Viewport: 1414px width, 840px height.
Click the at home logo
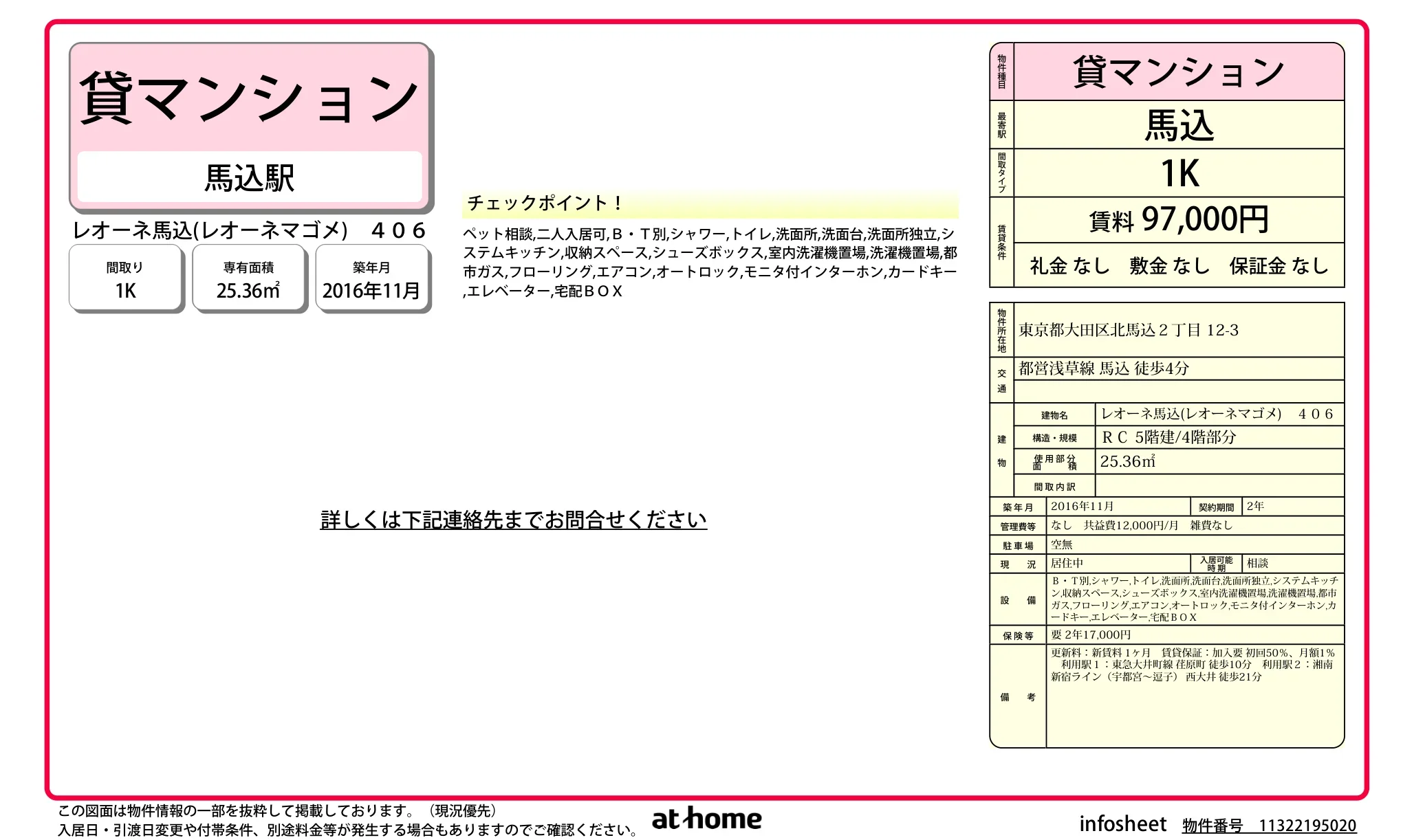click(706, 819)
